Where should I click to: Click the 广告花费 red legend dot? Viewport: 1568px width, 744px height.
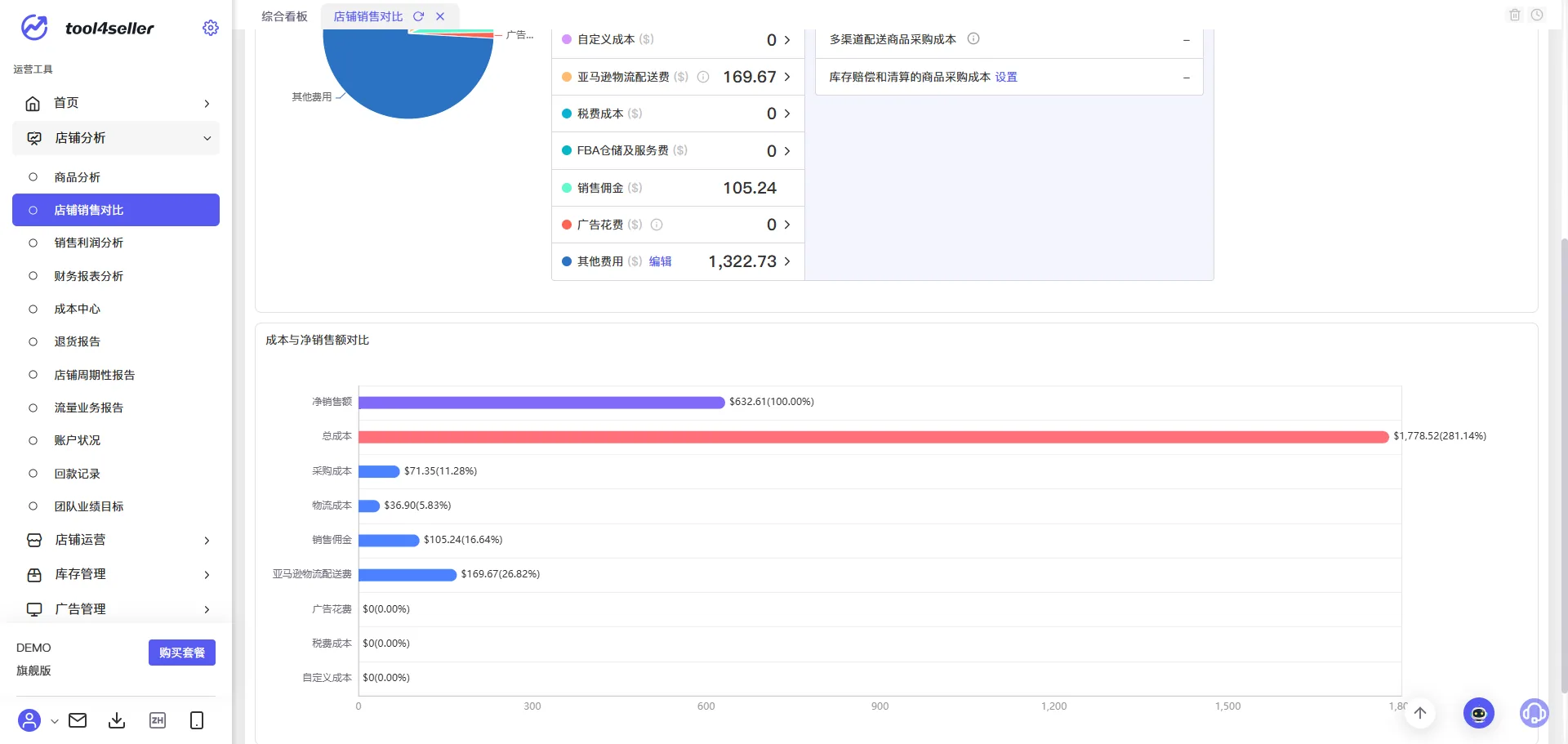pyautogui.click(x=567, y=225)
